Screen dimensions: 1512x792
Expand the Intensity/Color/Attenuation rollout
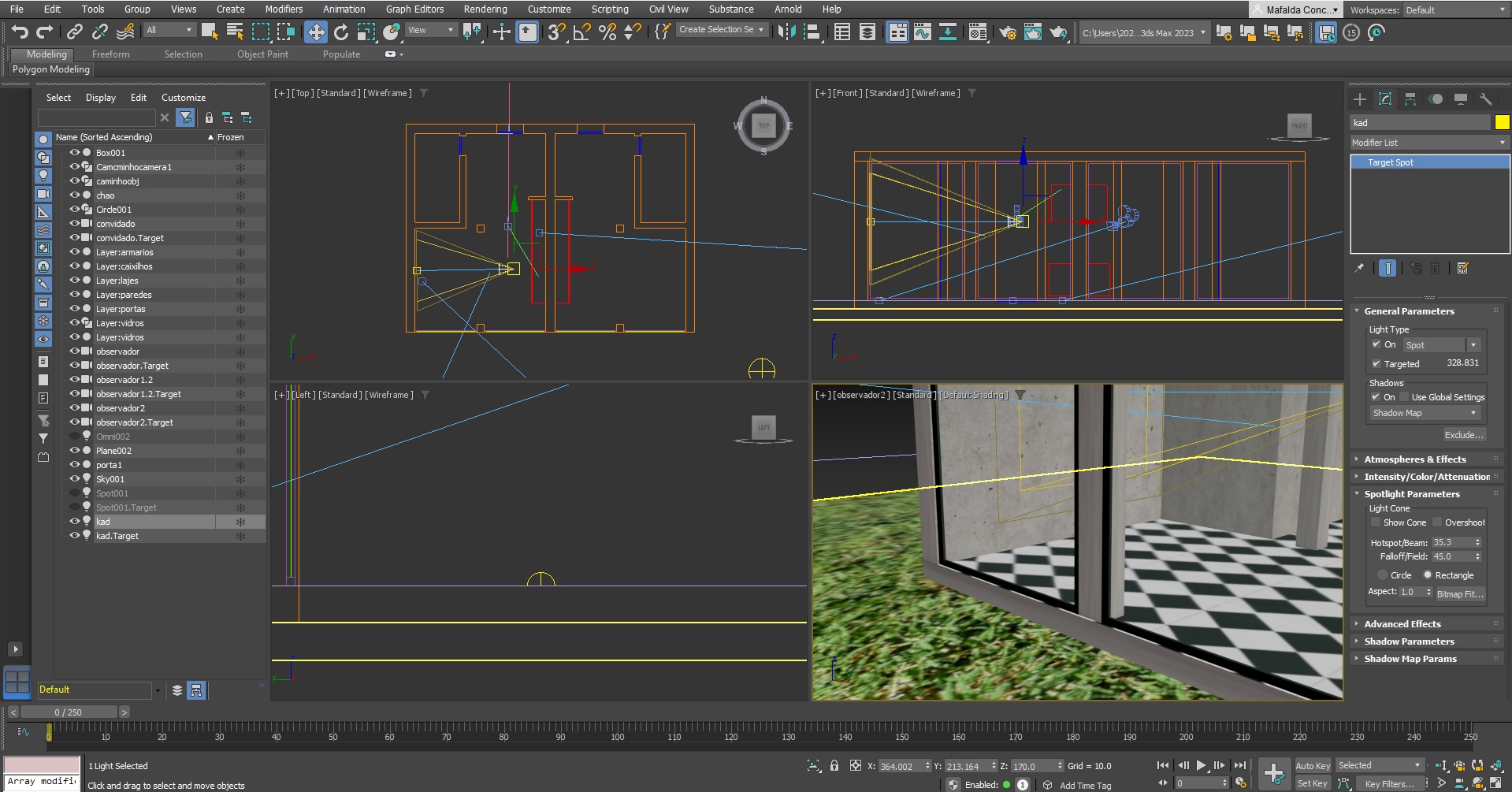click(1426, 477)
